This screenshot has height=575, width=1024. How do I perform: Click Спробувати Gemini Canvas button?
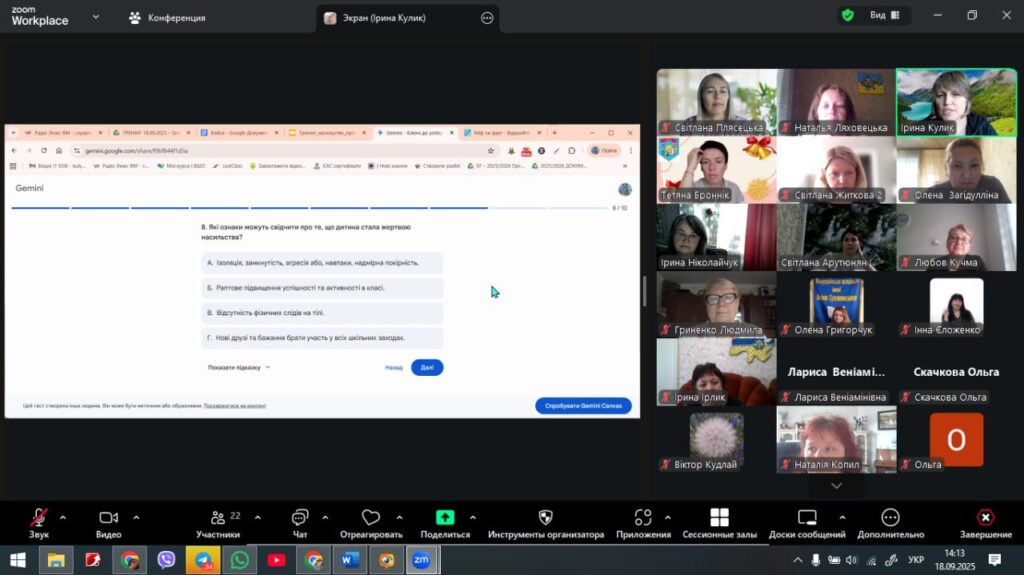(x=583, y=406)
